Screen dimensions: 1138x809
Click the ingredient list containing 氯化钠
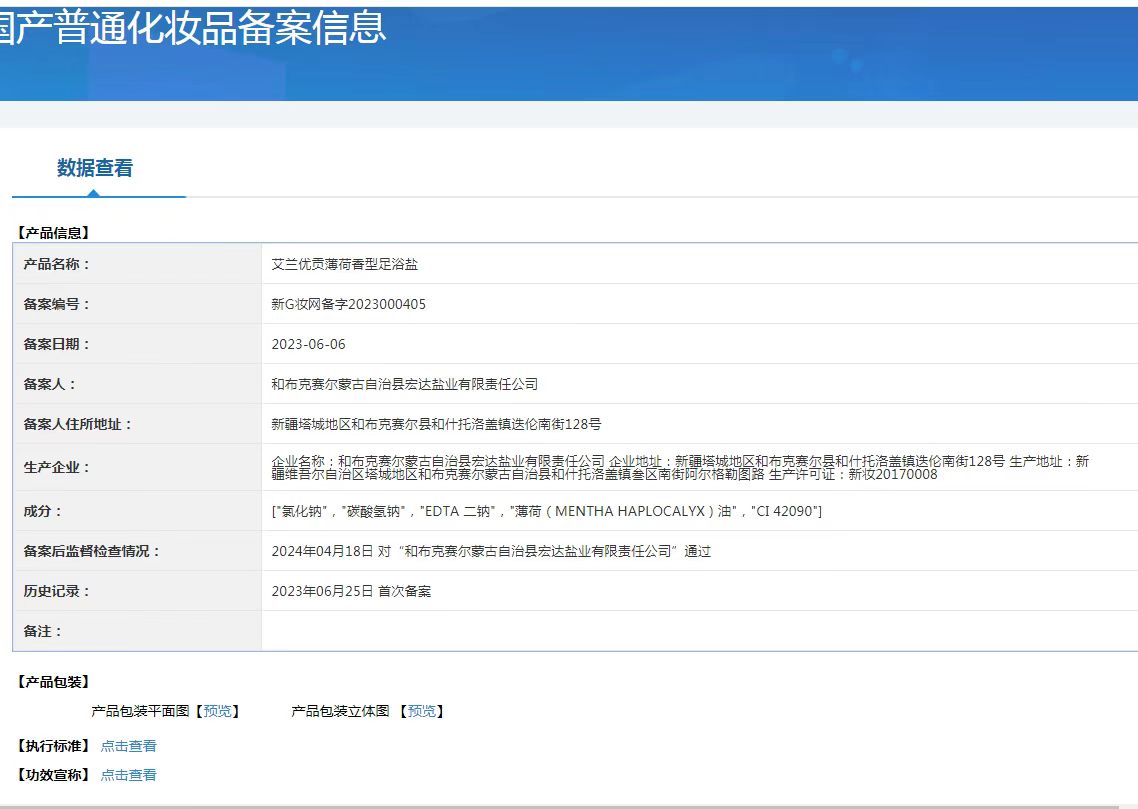coord(546,511)
